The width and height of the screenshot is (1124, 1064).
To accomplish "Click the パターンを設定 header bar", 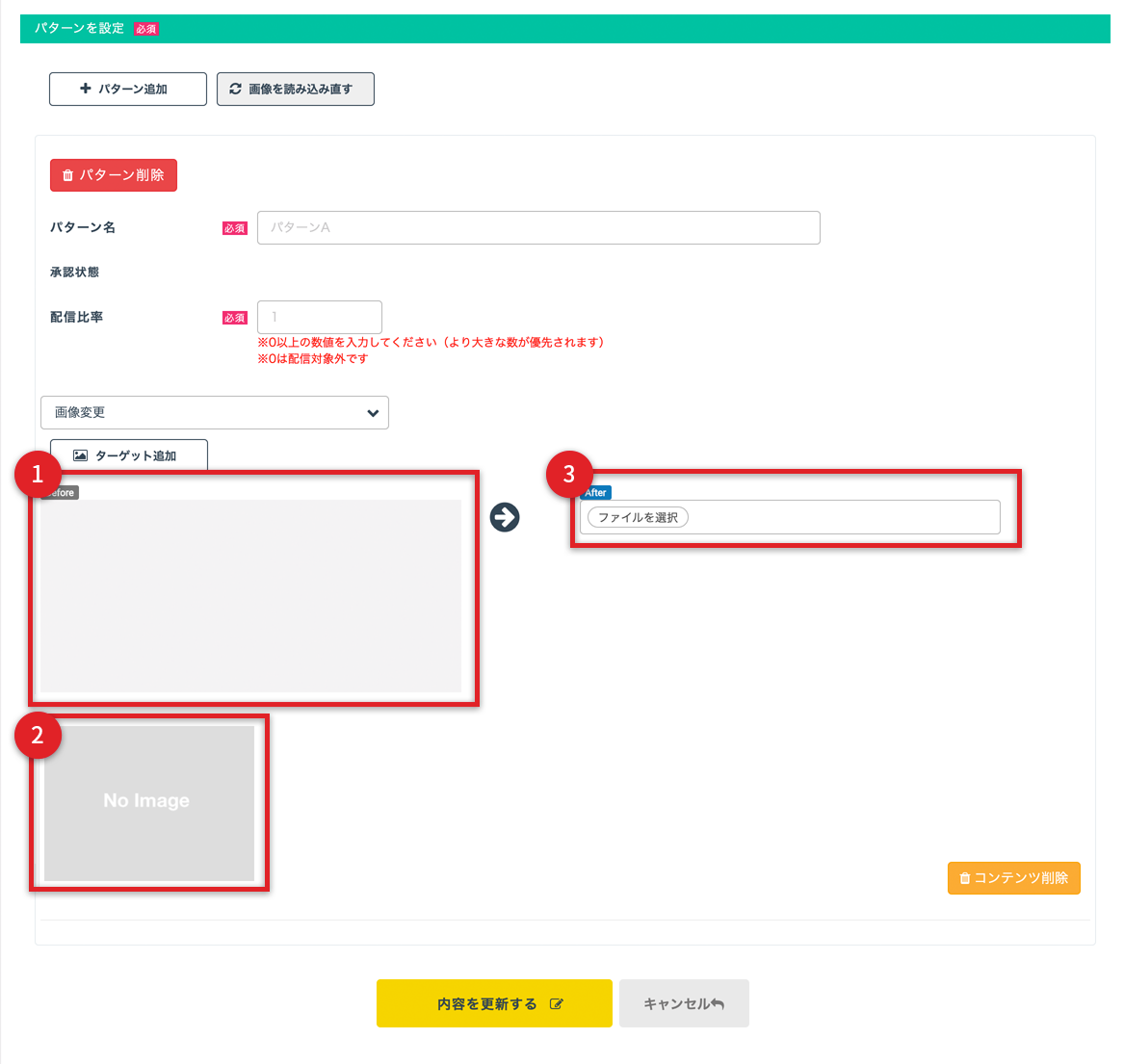I will coord(564,29).
